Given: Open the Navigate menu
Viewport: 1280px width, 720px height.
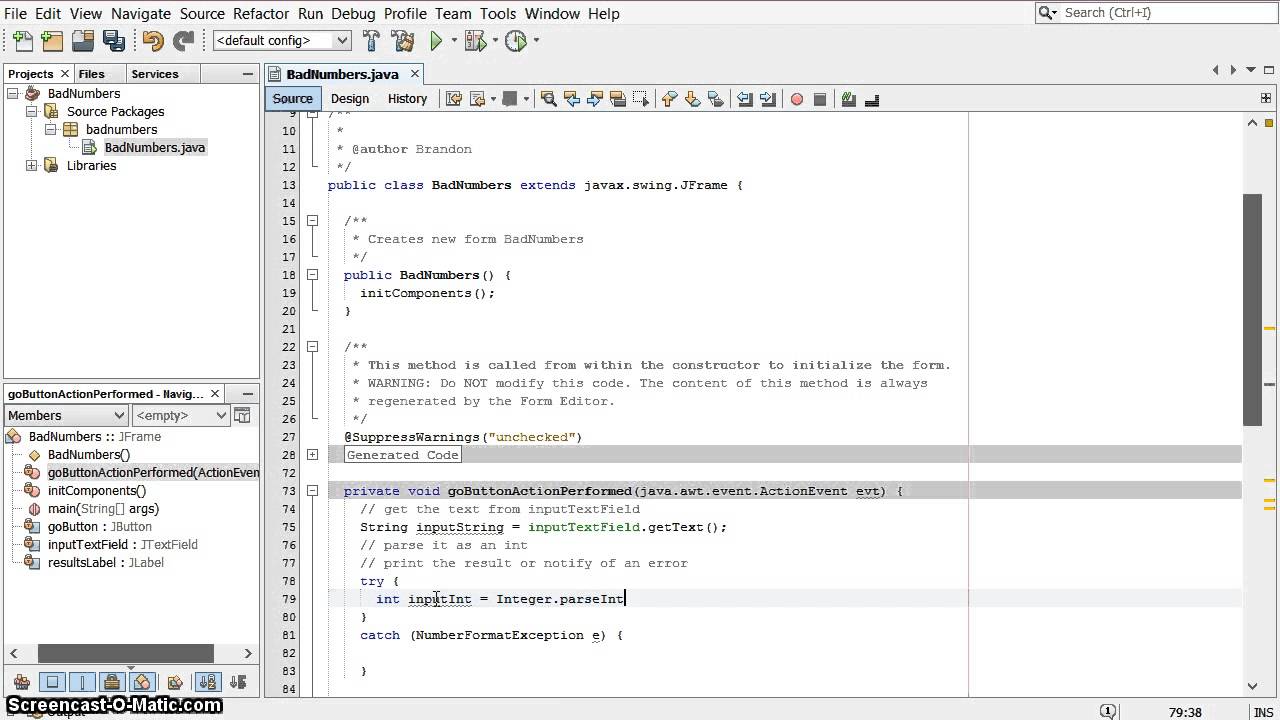Looking at the screenshot, I should tap(141, 13).
